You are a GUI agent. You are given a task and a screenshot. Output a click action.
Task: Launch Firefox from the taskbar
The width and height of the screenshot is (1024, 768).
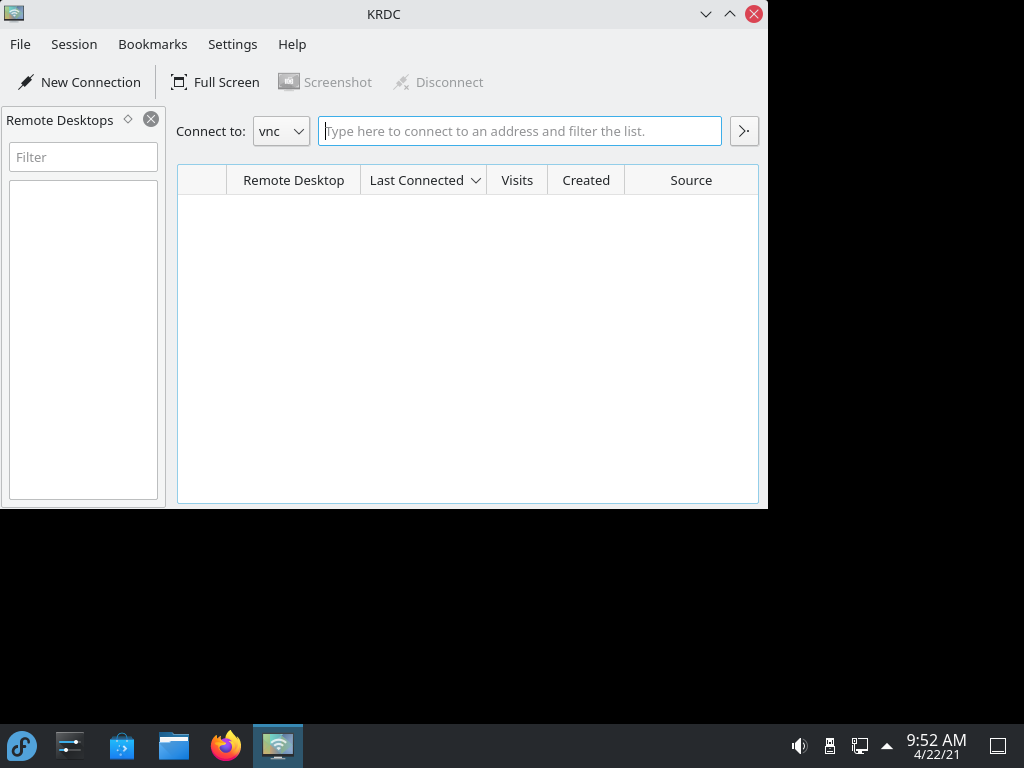[x=226, y=746]
